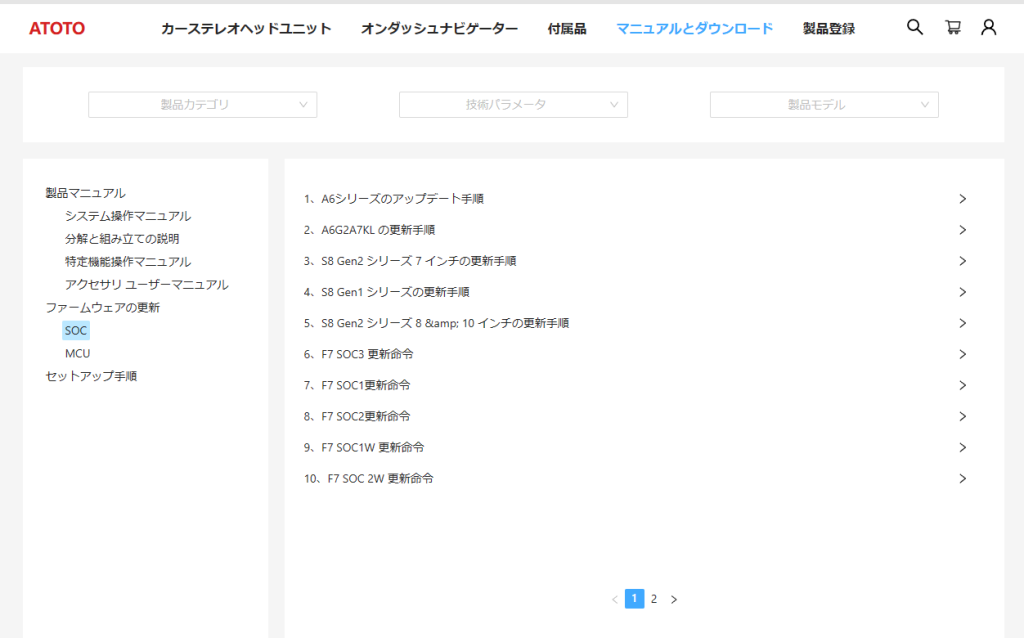Image resolution: width=1024 pixels, height=638 pixels.
Task: Go to the 製品登録 page
Action: point(829,29)
